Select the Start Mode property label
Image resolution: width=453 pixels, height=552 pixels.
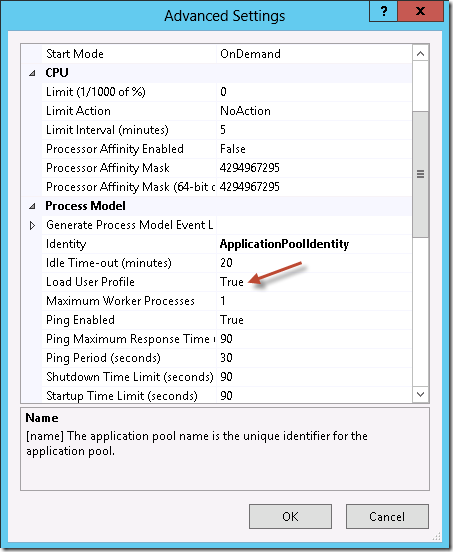click(75, 54)
